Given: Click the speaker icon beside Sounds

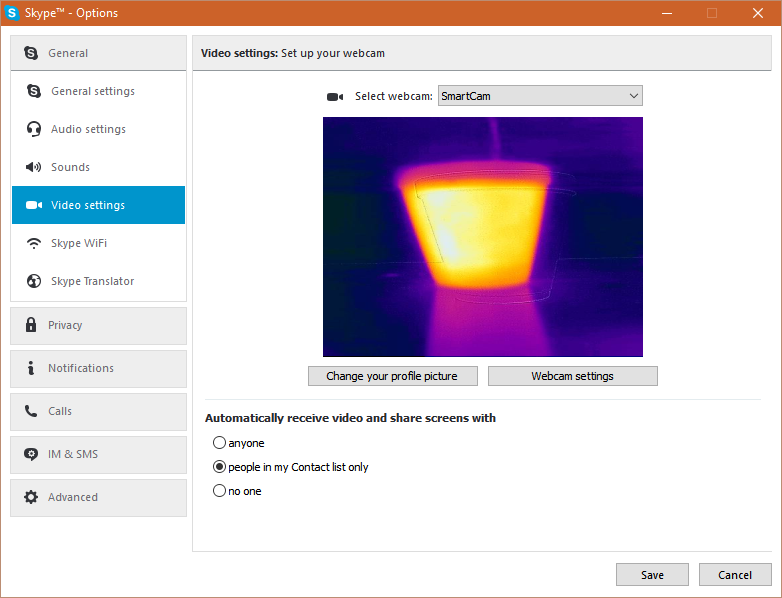Looking at the screenshot, I should tap(33, 167).
